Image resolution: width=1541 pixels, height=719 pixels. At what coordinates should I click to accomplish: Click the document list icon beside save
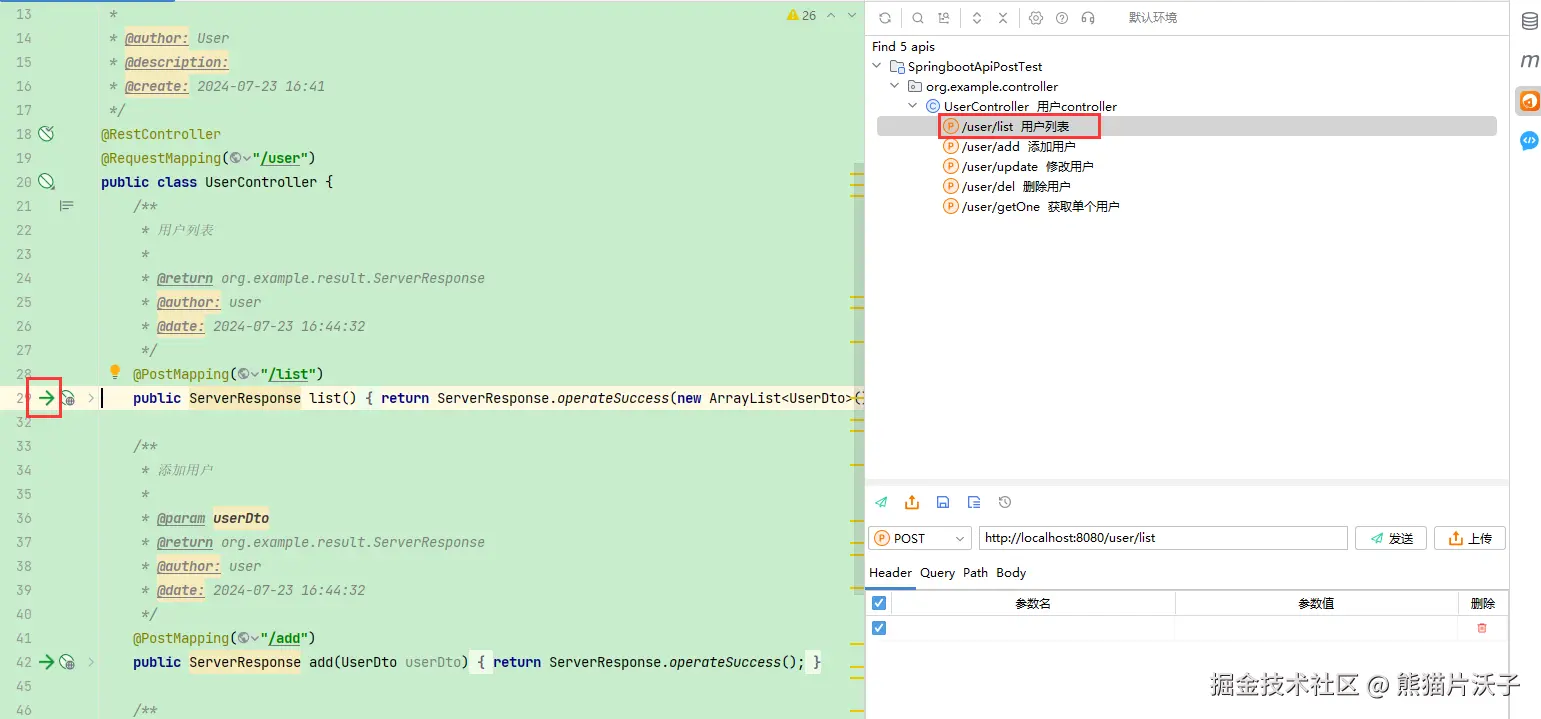coord(974,502)
